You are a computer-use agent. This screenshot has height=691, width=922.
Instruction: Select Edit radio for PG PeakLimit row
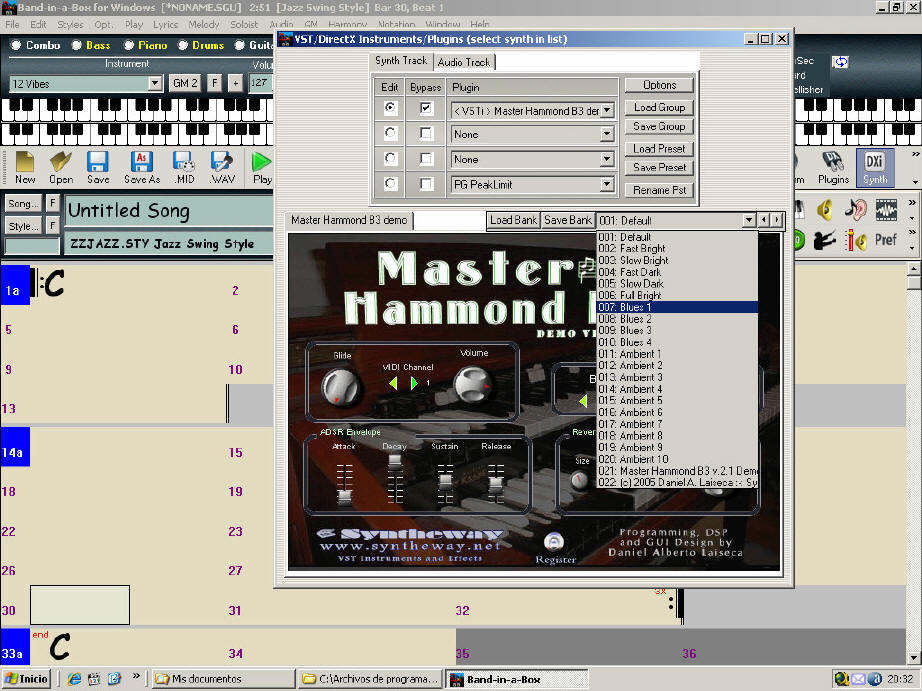(390, 183)
